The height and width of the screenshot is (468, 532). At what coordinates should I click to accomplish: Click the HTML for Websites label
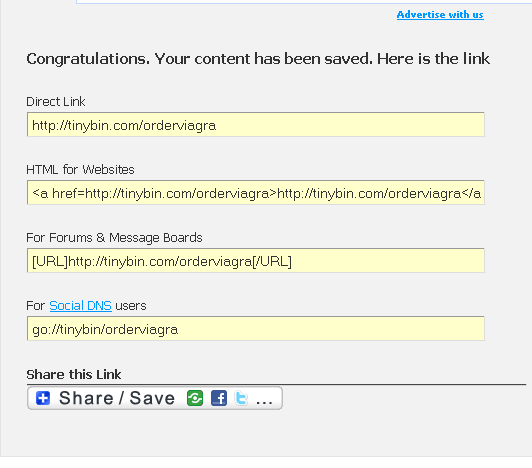[x=80, y=170]
